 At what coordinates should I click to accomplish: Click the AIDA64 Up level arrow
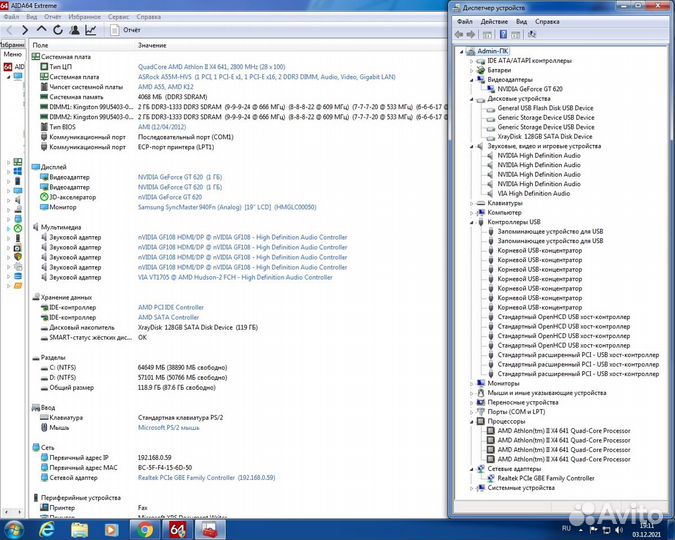41,29
